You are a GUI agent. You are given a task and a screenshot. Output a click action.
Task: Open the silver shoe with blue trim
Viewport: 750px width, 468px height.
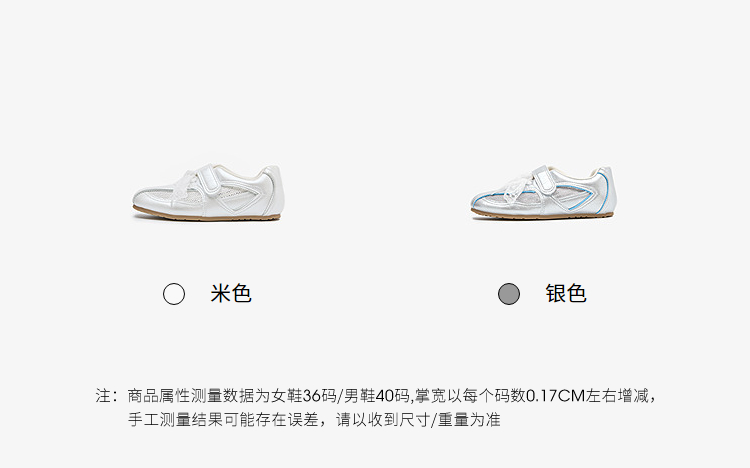pyautogui.click(x=543, y=192)
